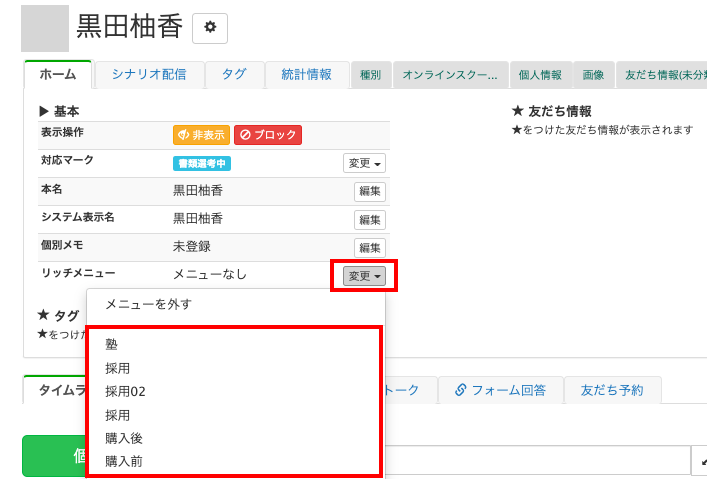Viewport: 707px width, 479px height.
Task: Click 編集 button for システム表示名
Action: click(370, 220)
